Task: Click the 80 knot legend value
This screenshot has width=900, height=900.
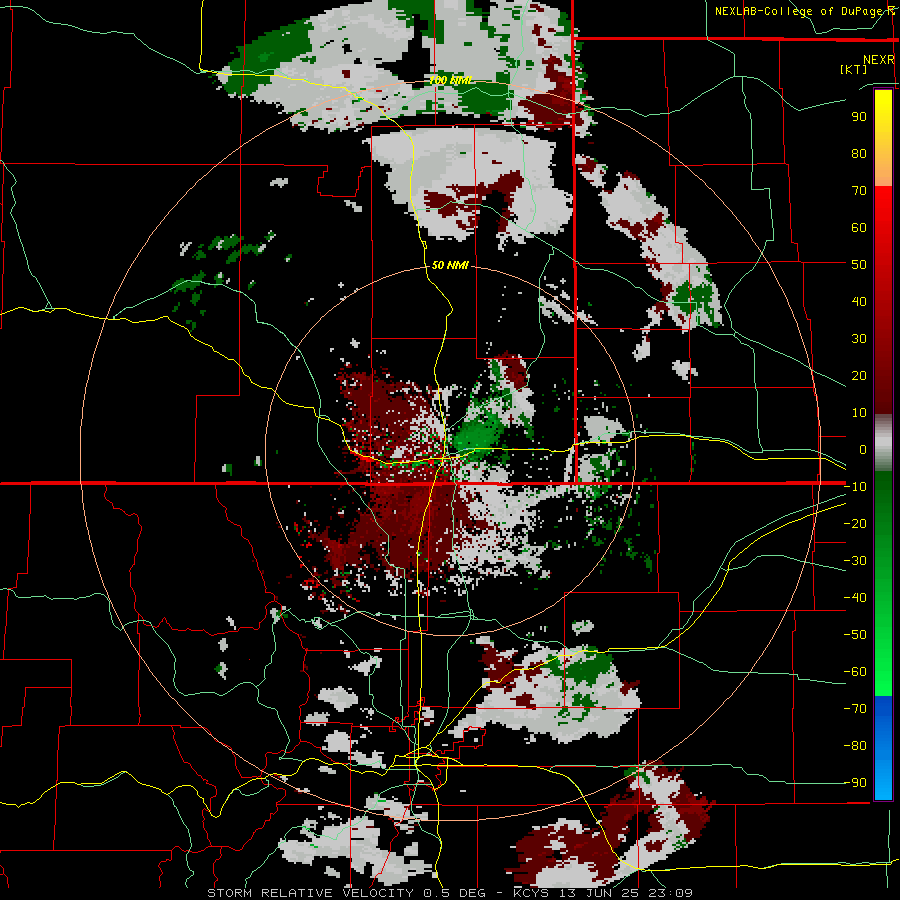Action: (x=859, y=153)
